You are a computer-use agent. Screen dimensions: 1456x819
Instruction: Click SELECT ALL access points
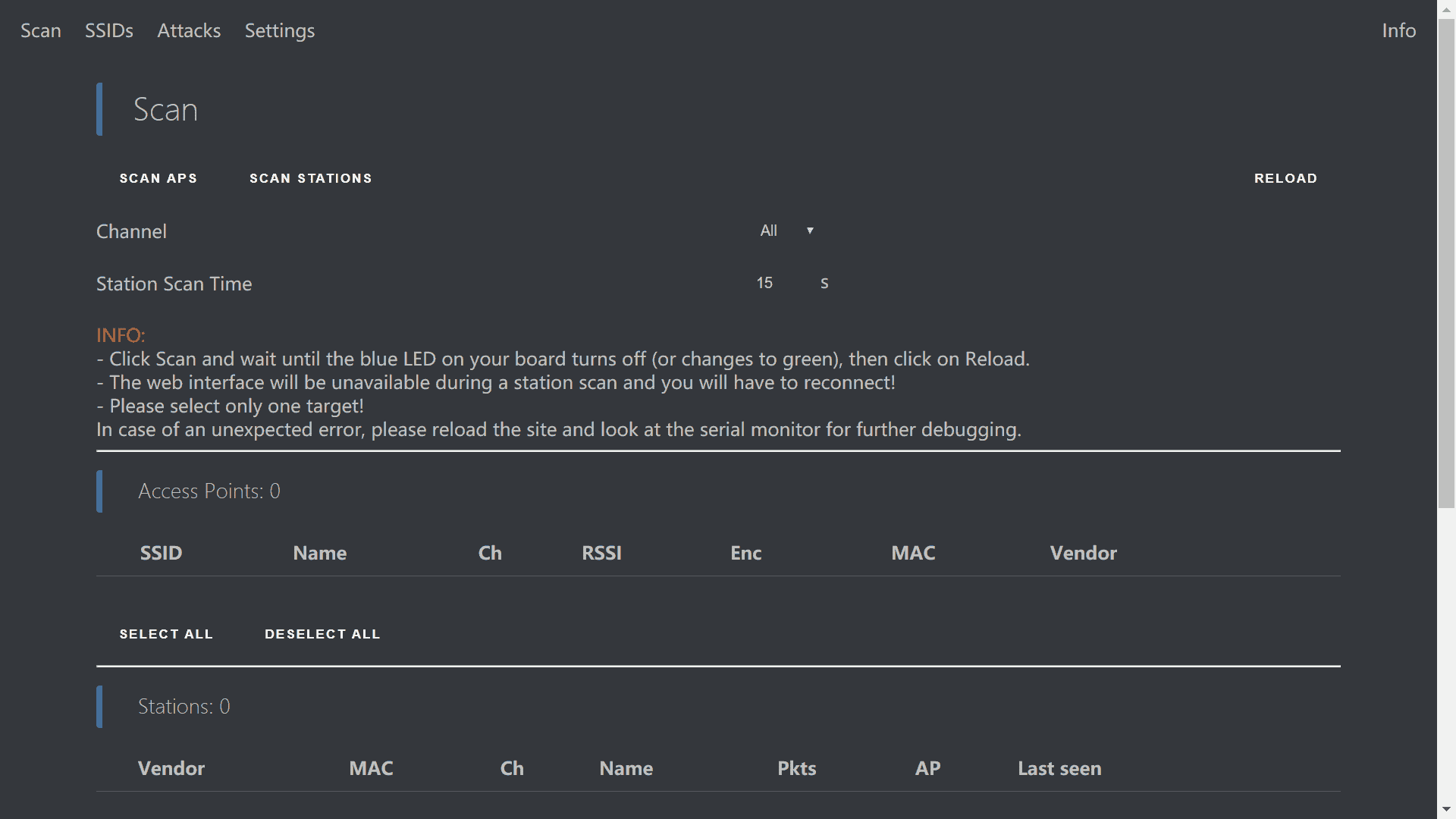[166, 634]
